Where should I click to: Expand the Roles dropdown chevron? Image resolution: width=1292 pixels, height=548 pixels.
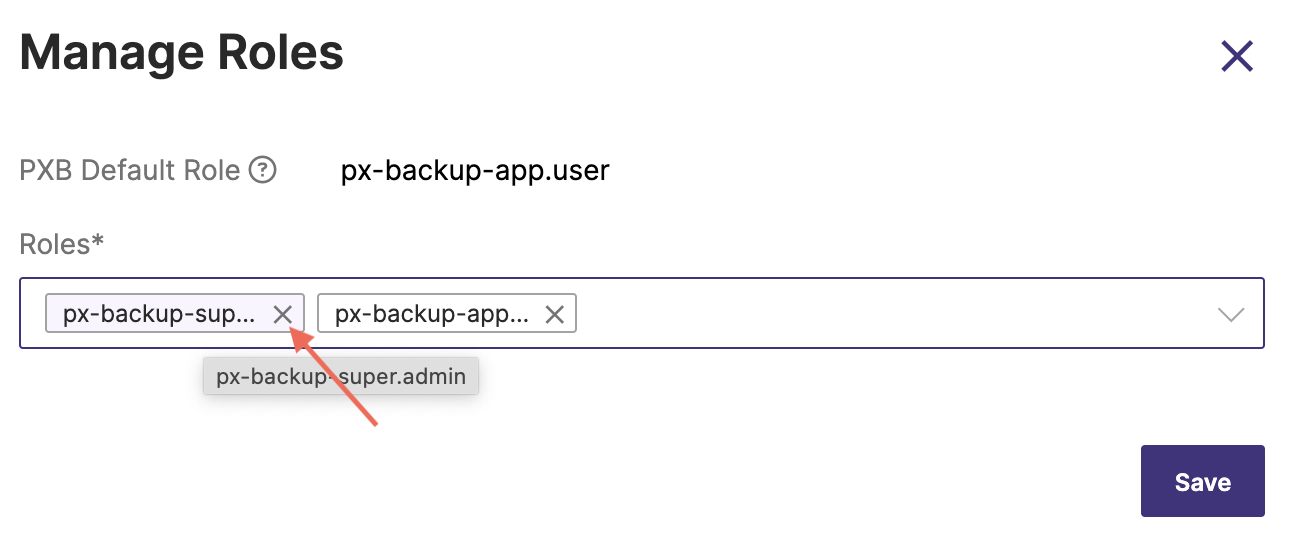(1231, 315)
